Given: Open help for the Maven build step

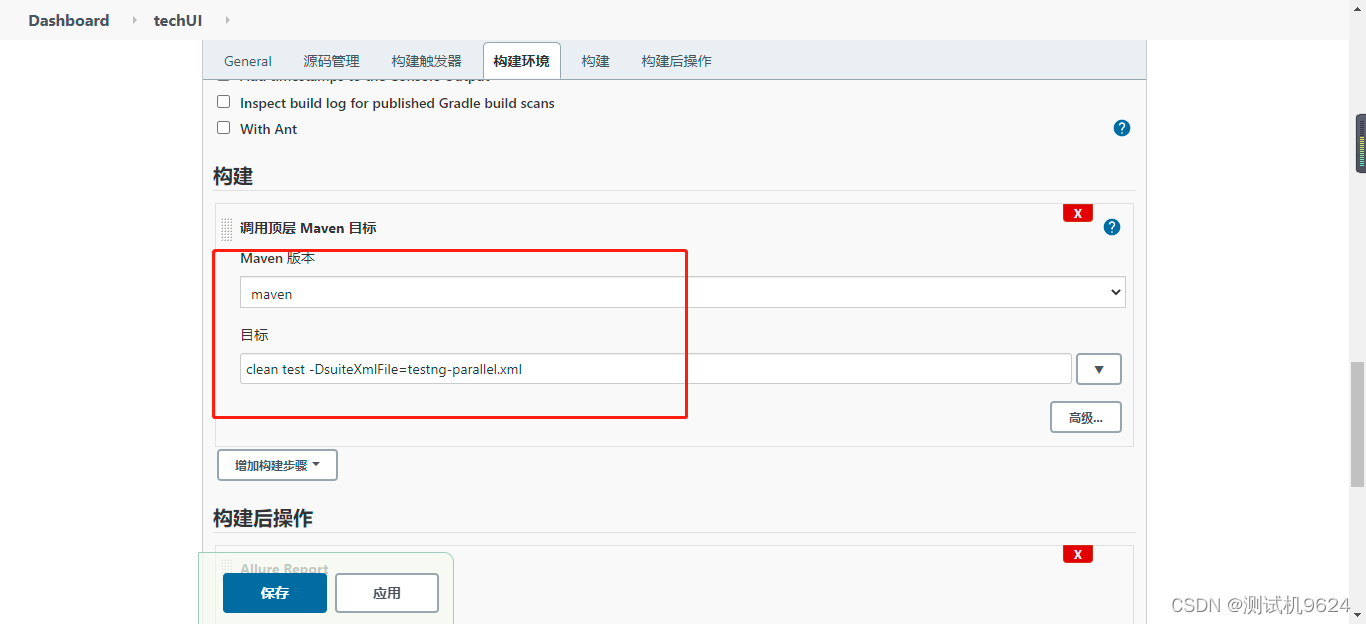Looking at the screenshot, I should [x=1112, y=227].
